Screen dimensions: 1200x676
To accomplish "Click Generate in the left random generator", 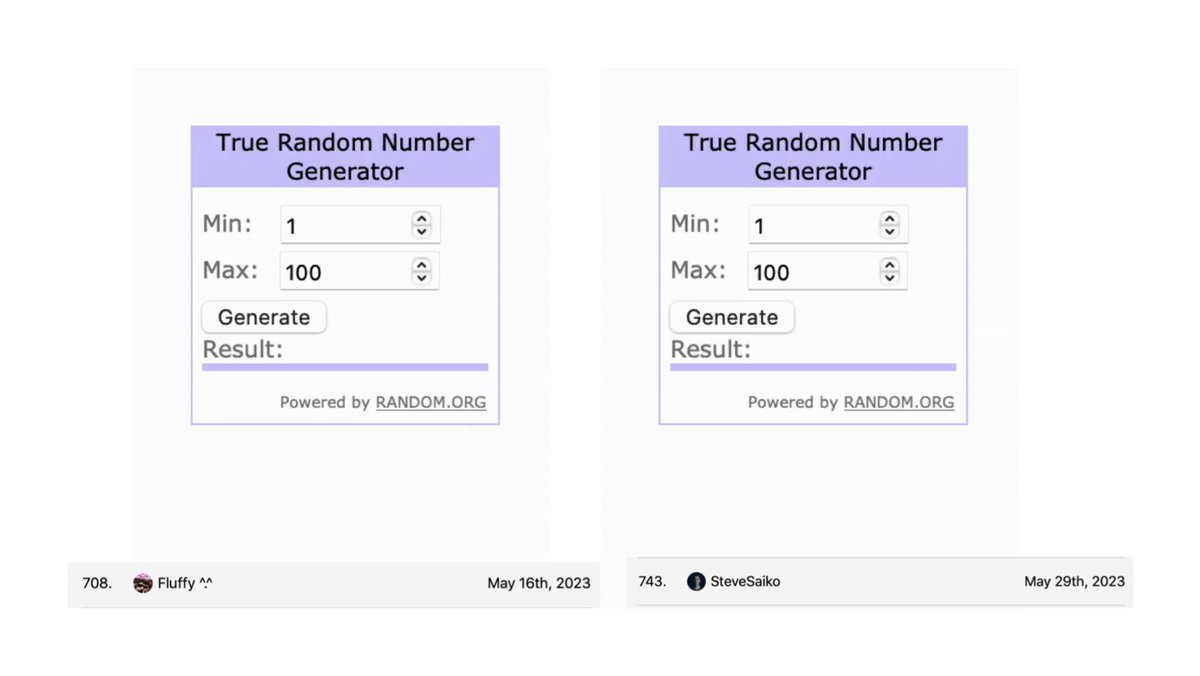I will tap(264, 317).
